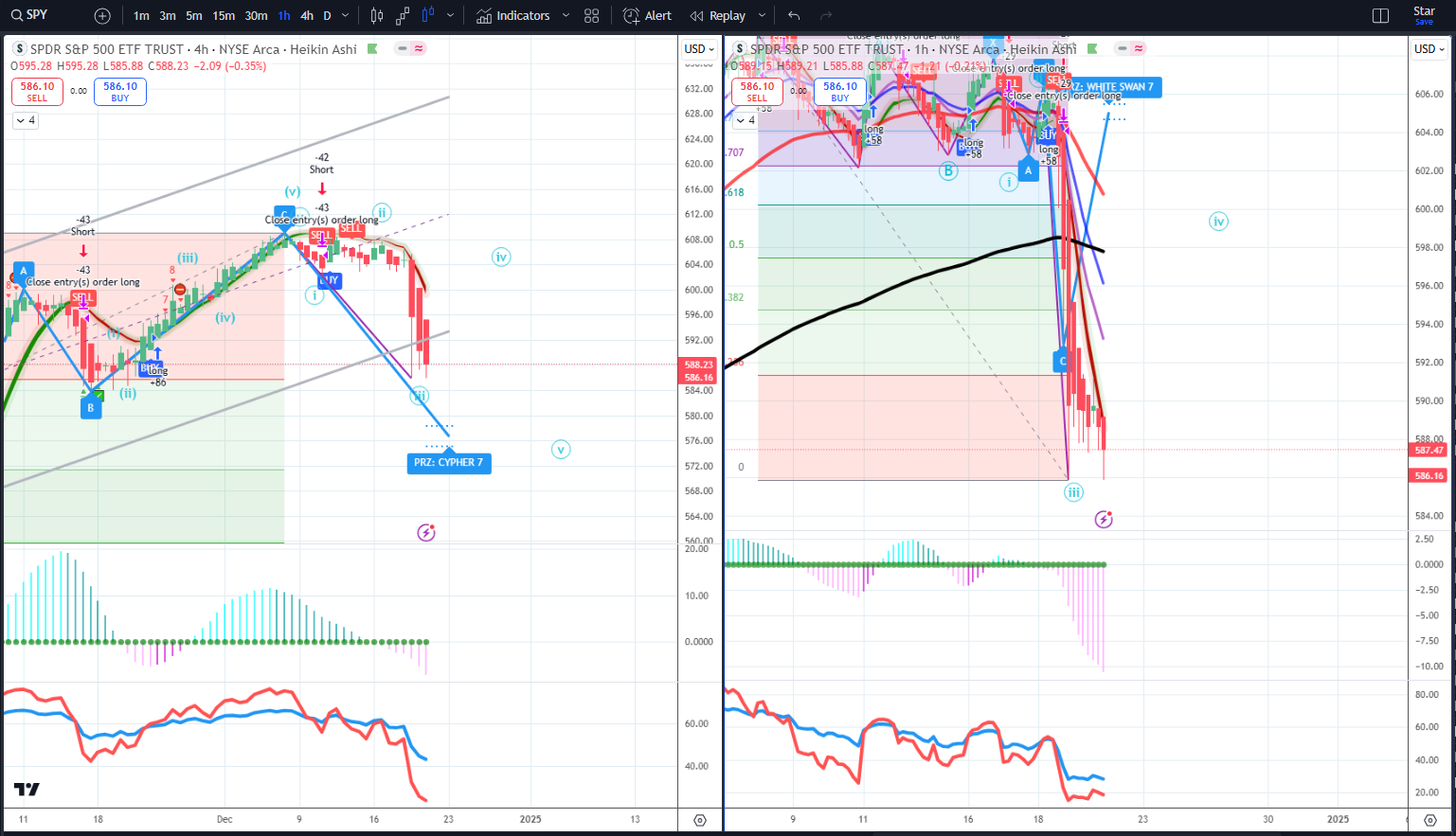Open the layout setup split-pane icon
This screenshot has width=1456, height=836.
tap(1380, 16)
